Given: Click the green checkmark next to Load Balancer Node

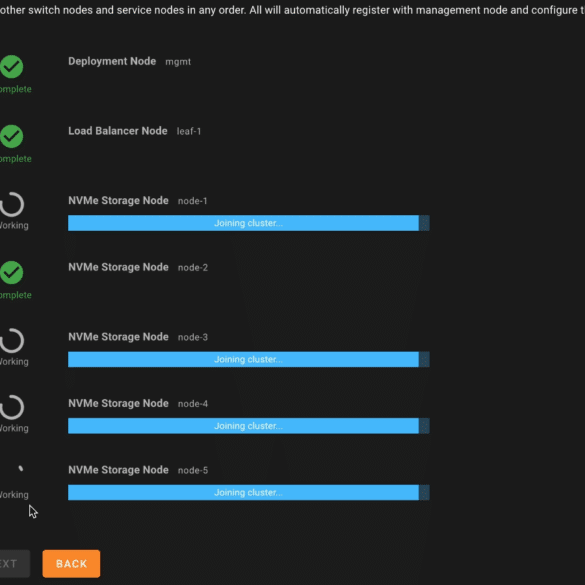Looking at the screenshot, I should (12, 136).
